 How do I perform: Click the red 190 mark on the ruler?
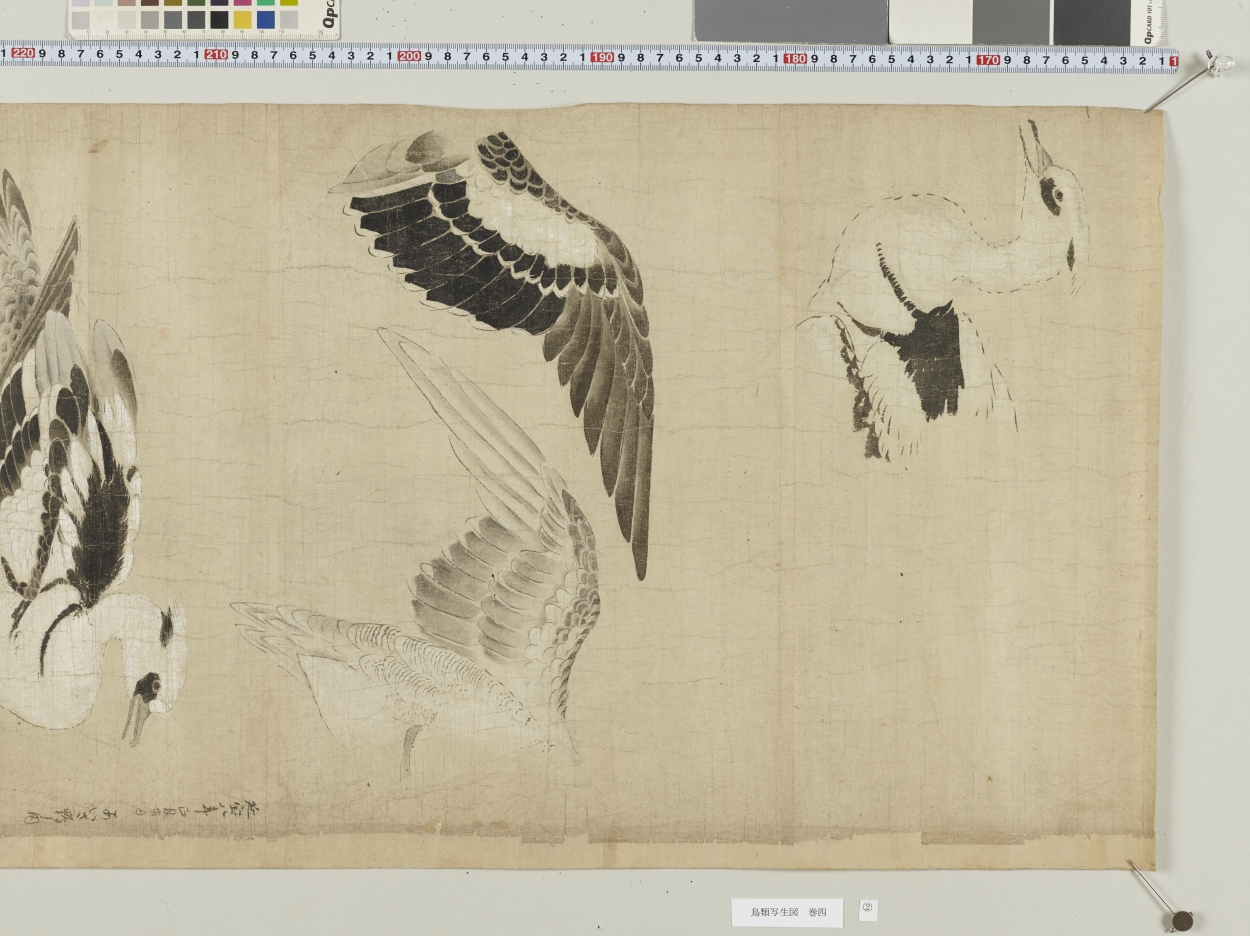[602, 57]
